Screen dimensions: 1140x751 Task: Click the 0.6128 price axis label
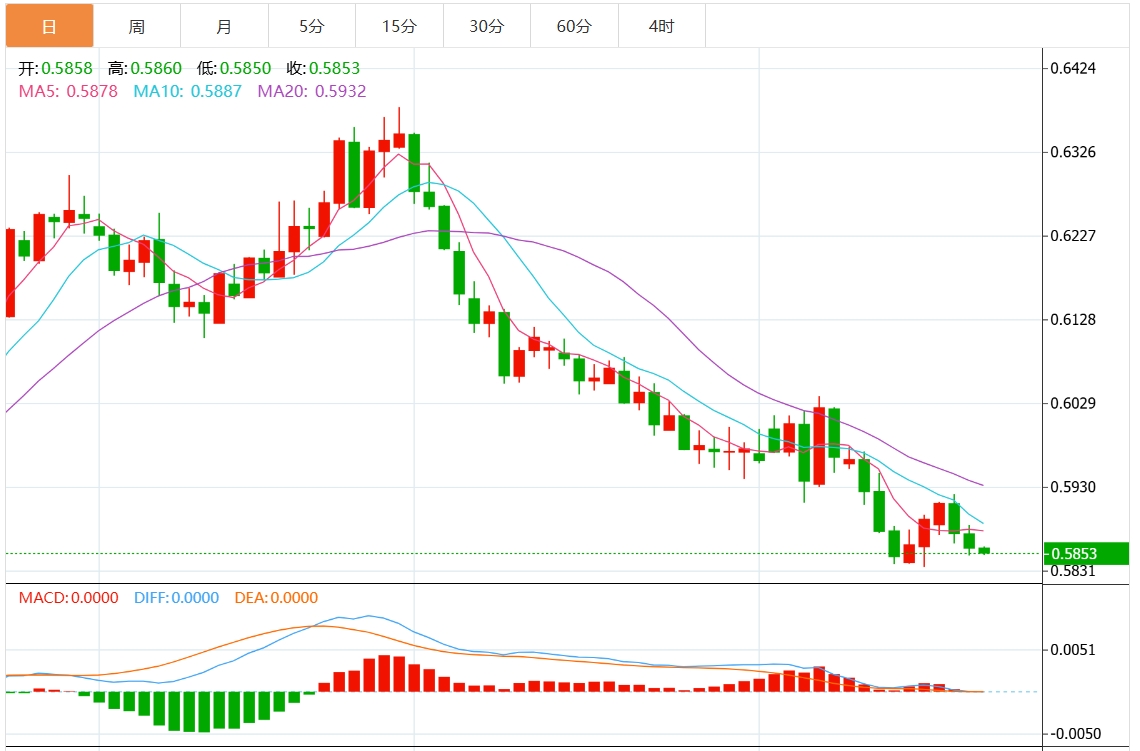(x=1073, y=319)
